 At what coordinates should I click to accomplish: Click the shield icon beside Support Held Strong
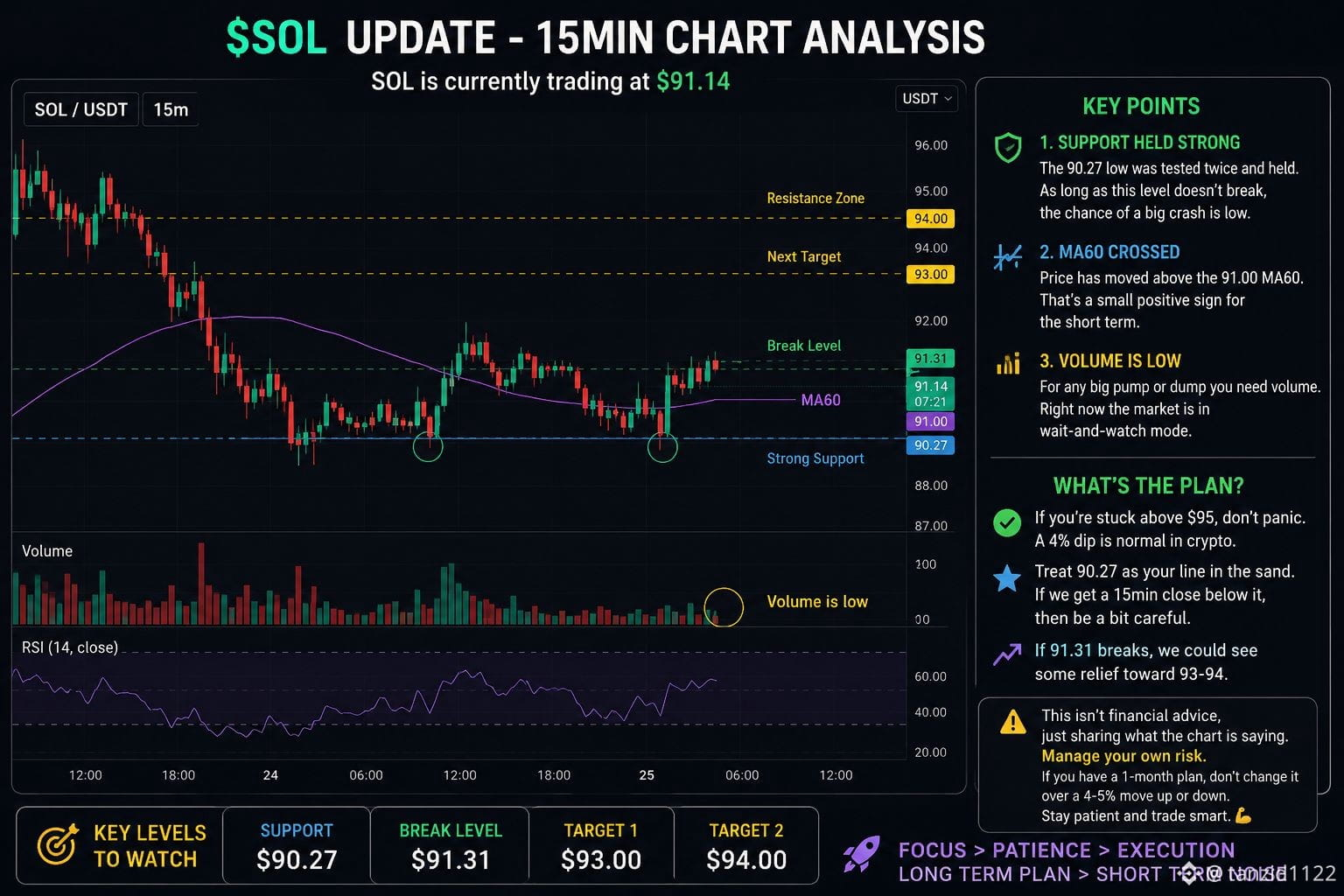click(x=1008, y=148)
